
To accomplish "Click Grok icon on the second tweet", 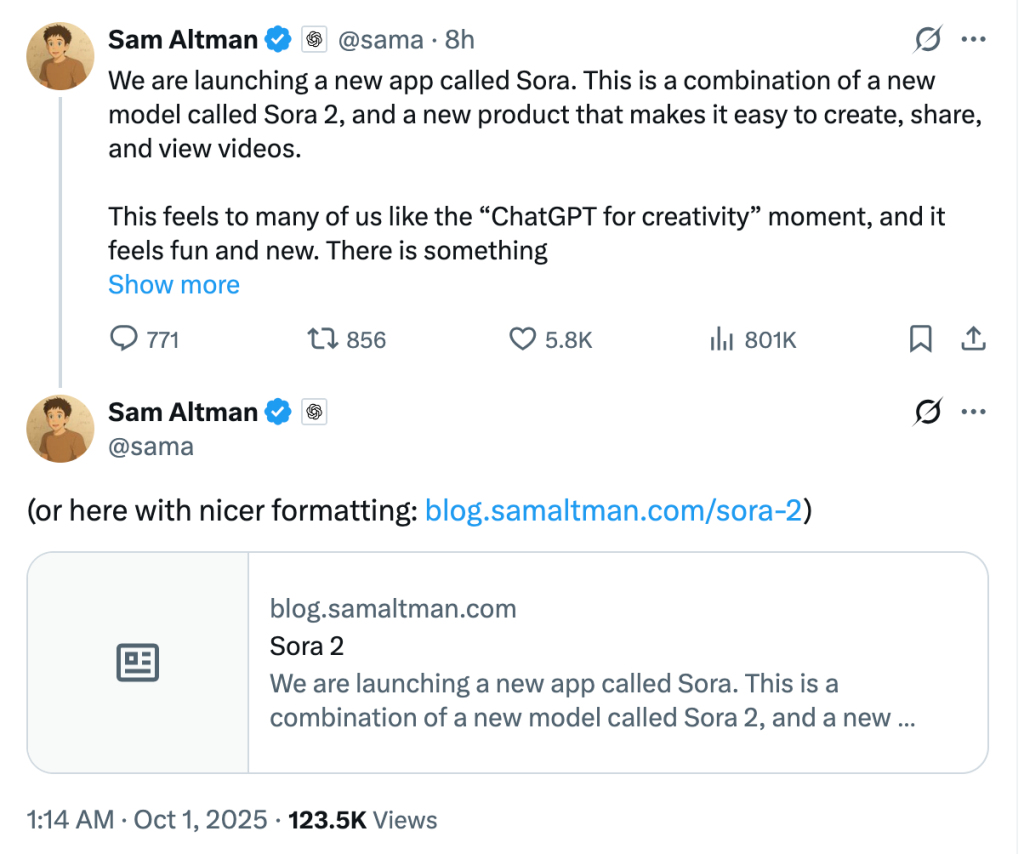I will 928,412.
